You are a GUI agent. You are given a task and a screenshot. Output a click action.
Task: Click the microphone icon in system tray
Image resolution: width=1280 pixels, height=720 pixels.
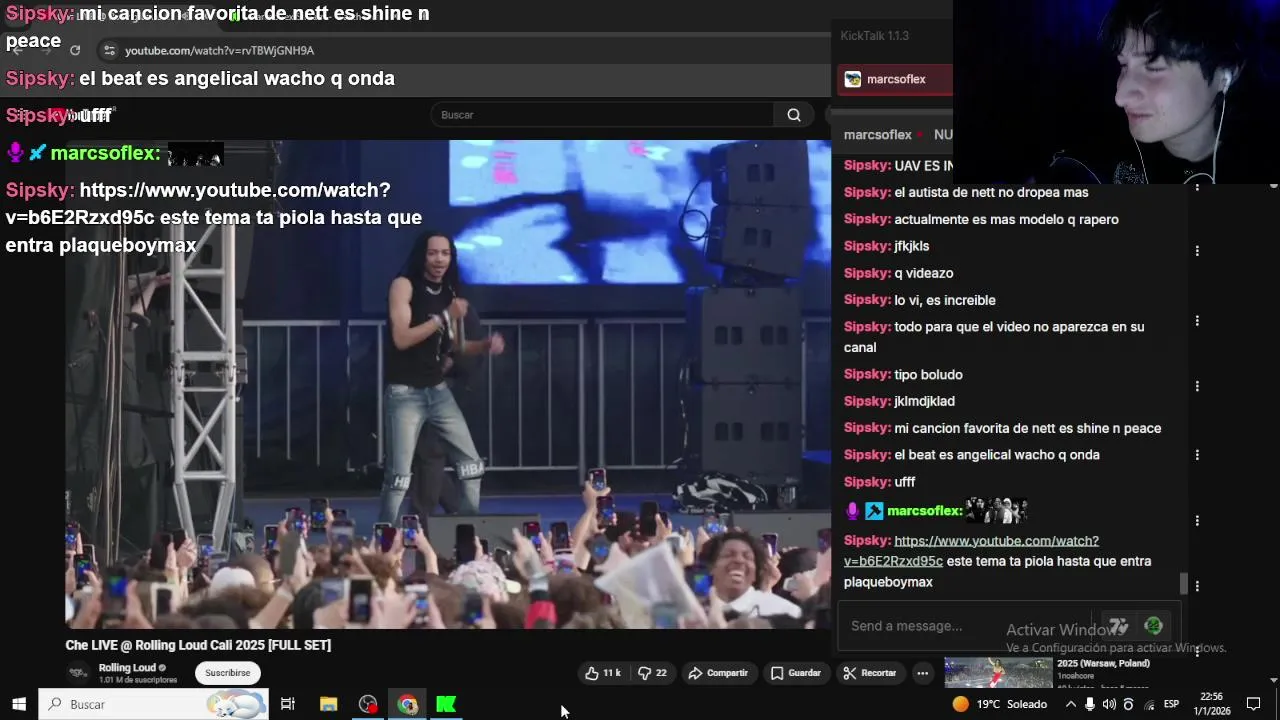[1089, 704]
